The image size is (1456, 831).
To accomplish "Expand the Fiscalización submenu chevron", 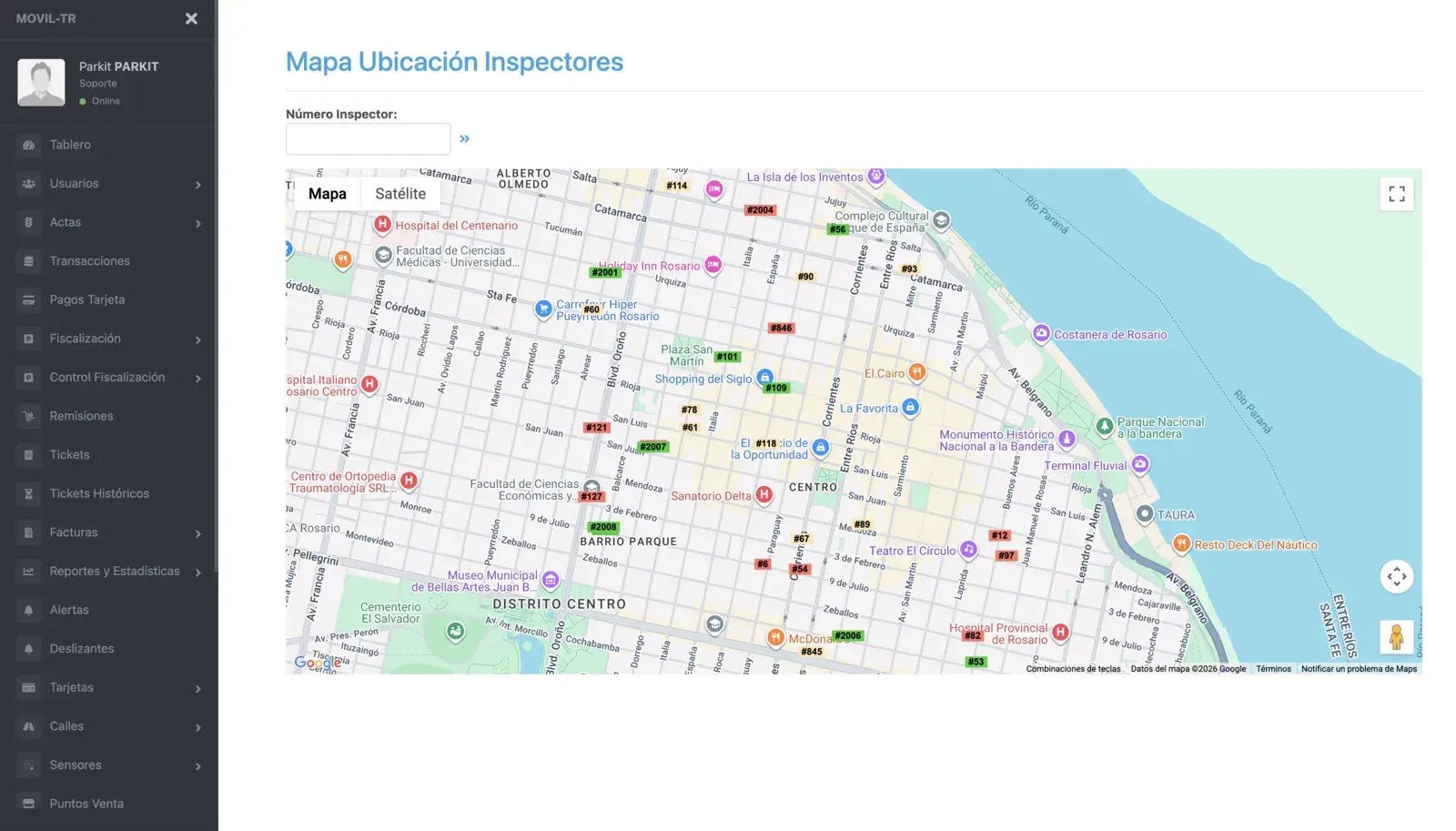I will (197, 339).
